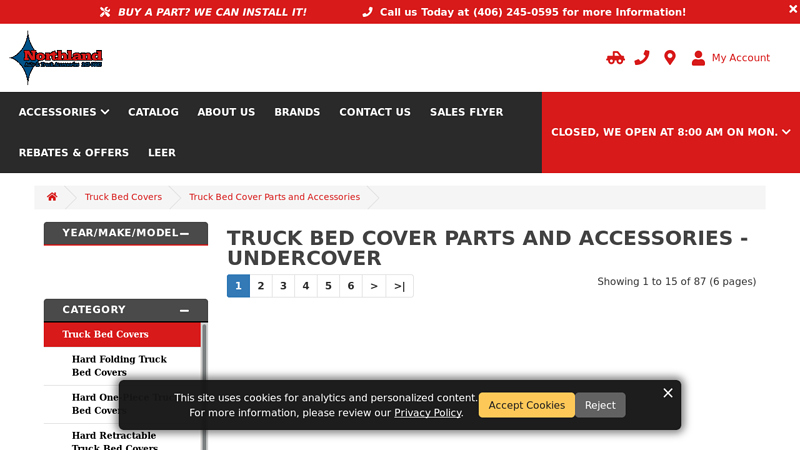Viewport: 800px width, 450px height.
Task: Open My Account link
Action: coord(741,58)
